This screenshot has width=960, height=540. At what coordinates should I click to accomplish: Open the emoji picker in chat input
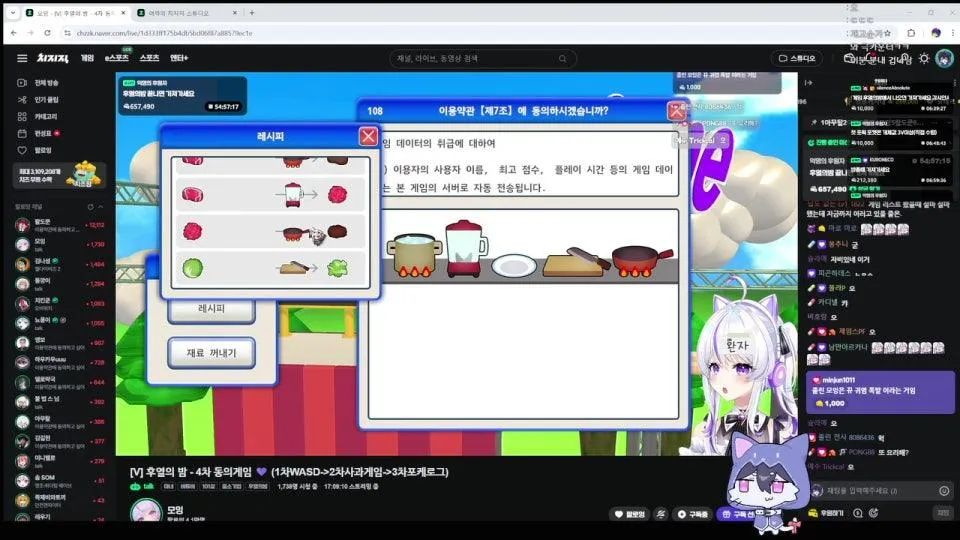[x=944, y=490]
